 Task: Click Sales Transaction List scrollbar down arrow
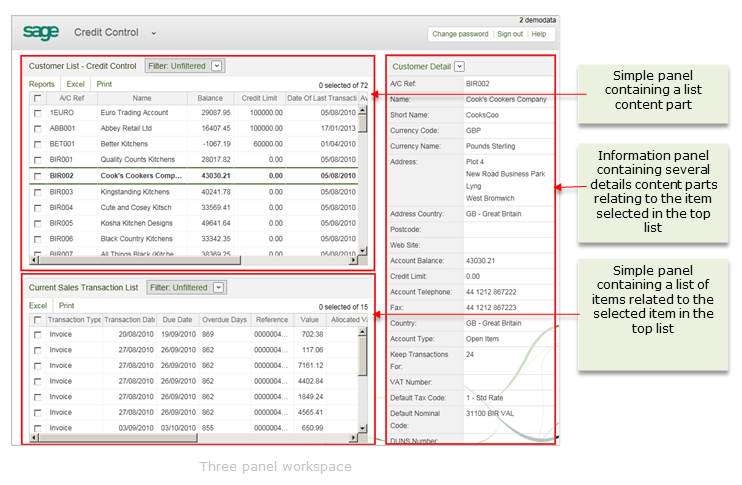[x=362, y=429]
